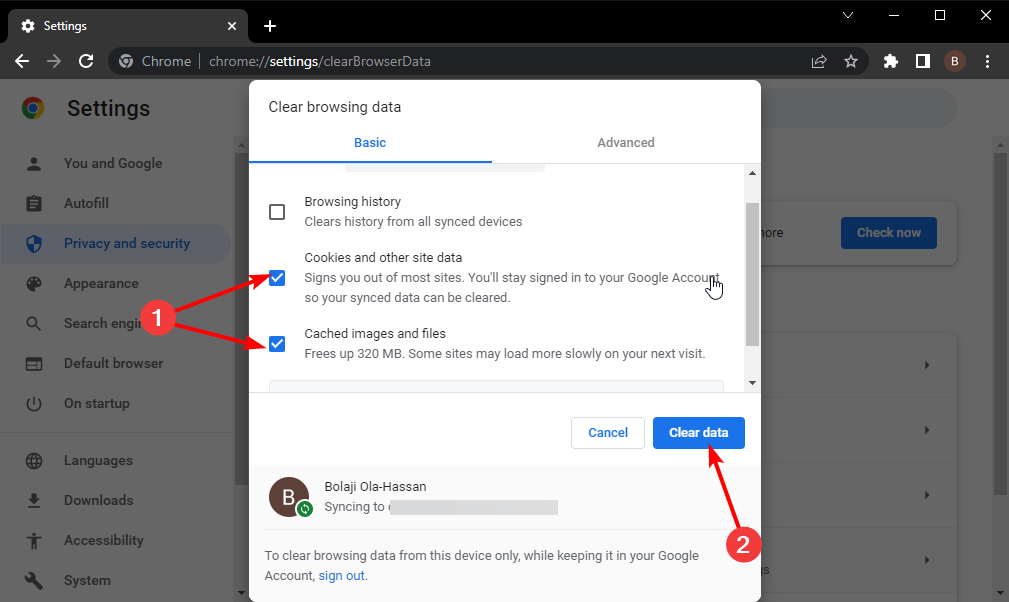Switch to the Basic tab
The height and width of the screenshot is (602, 1009).
tap(370, 143)
